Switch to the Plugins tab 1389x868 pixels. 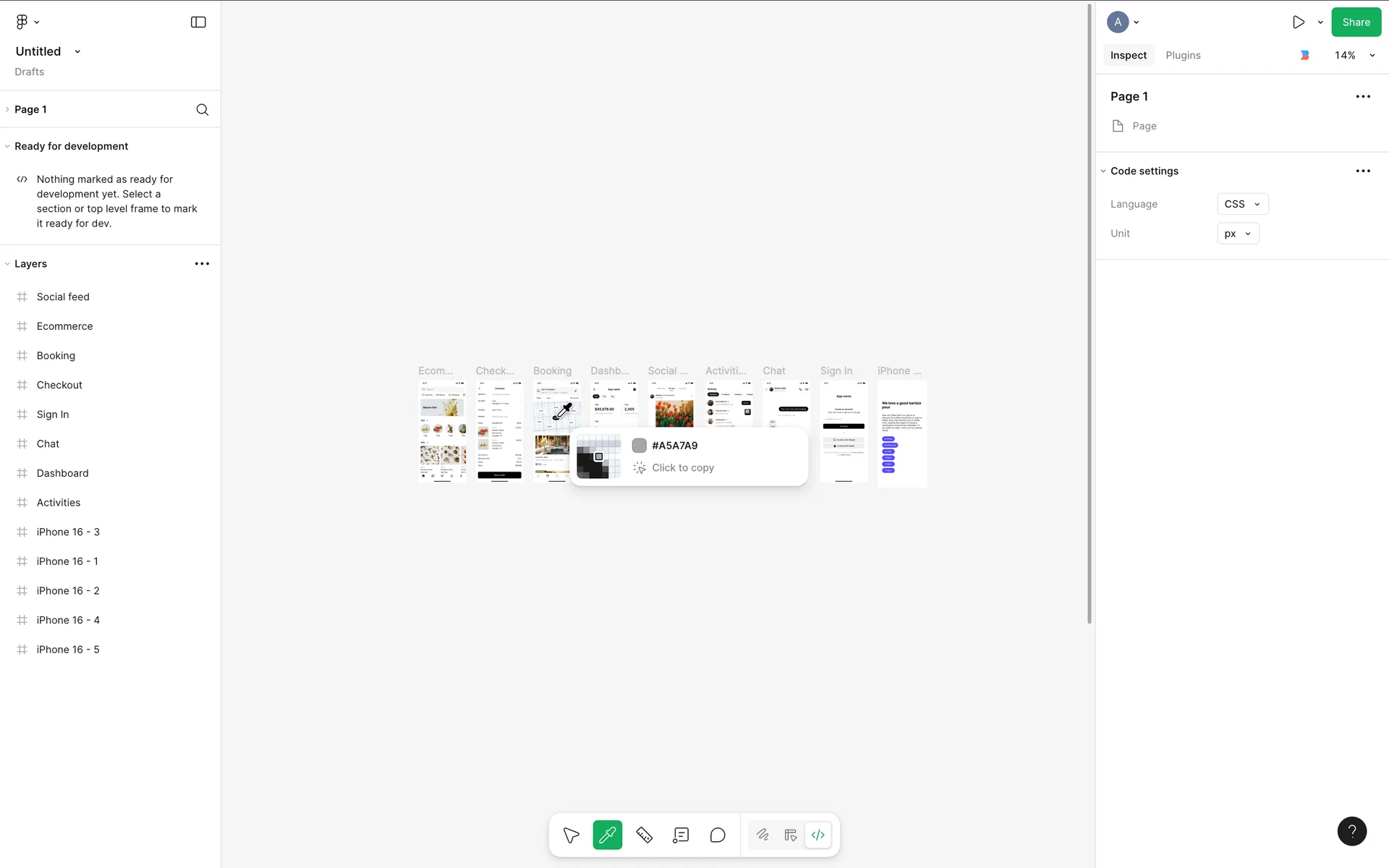click(x=1183, y=56)
